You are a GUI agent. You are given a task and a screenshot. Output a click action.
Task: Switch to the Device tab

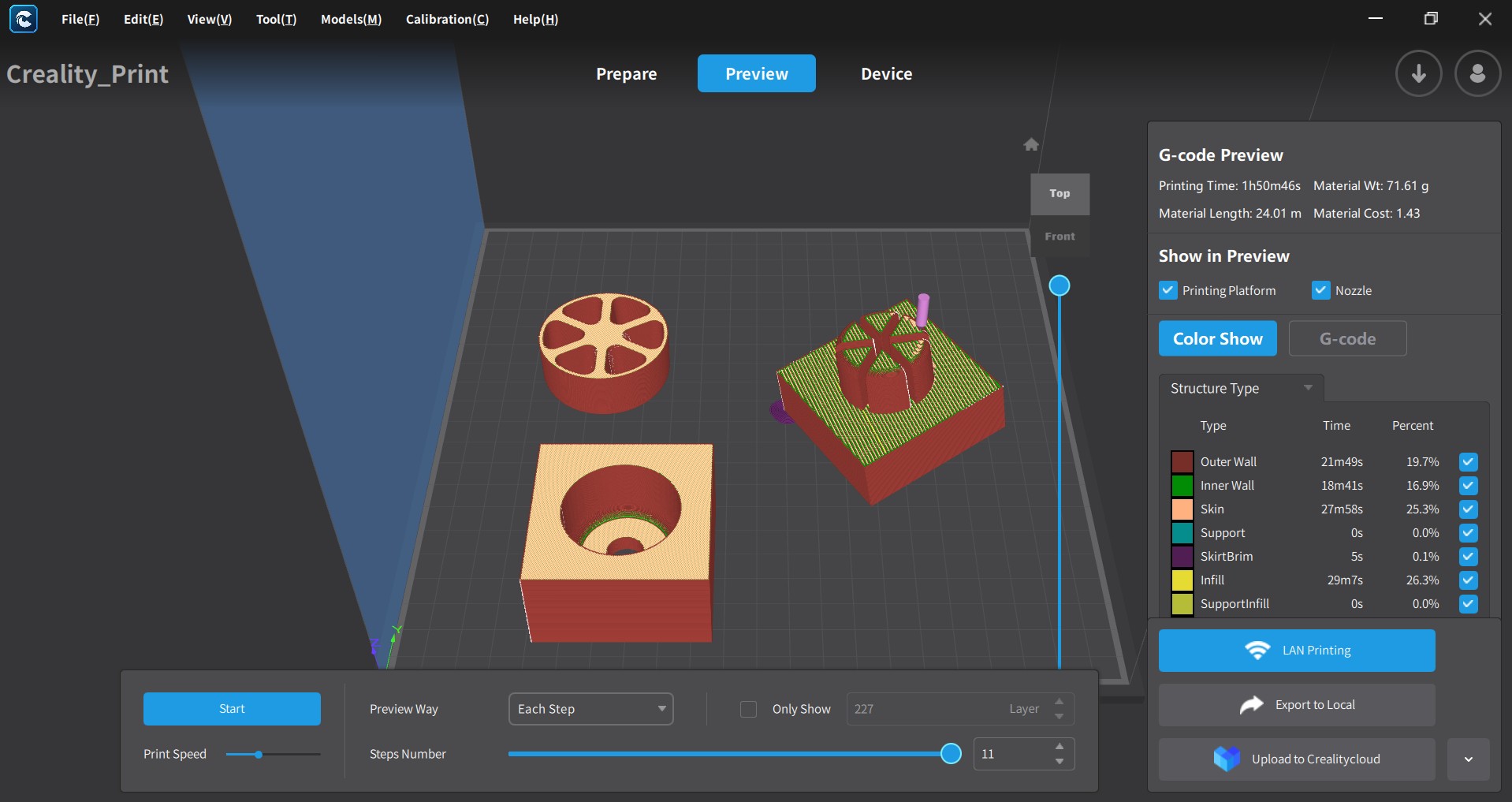[x=887, y=73]
